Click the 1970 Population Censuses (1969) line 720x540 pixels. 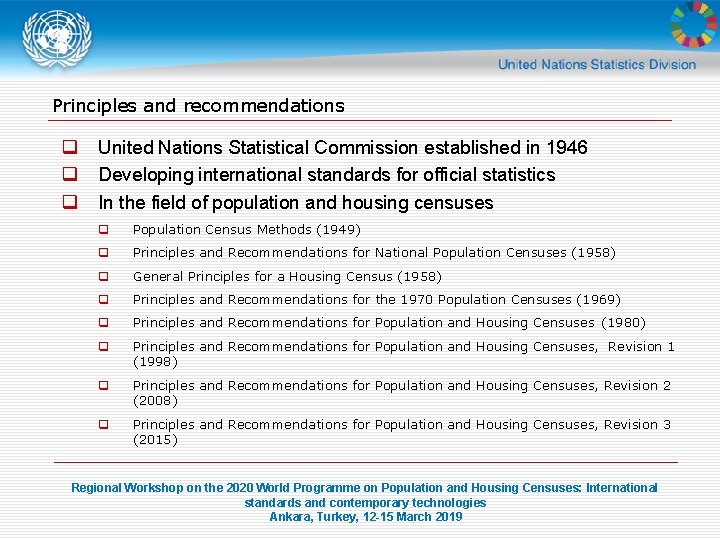(x=377, y=300)
